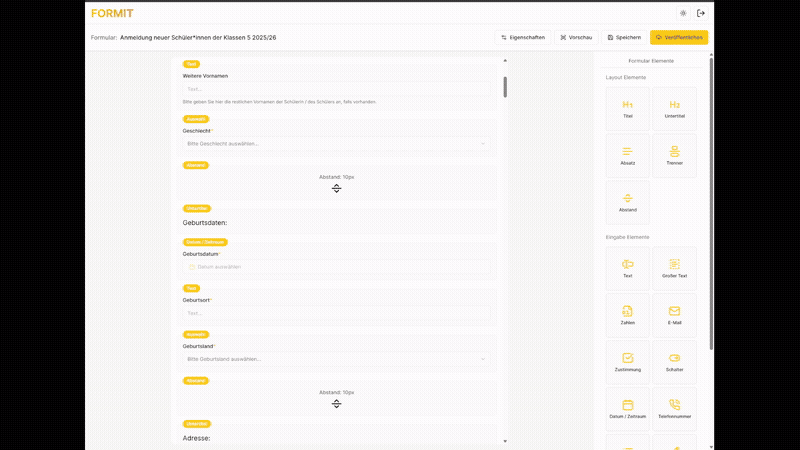The width and height of the screenshot is (800, 450).
Task: Add an Untertitel (H2) layout element
Action: pyautogui.click(x=675, y=109)
